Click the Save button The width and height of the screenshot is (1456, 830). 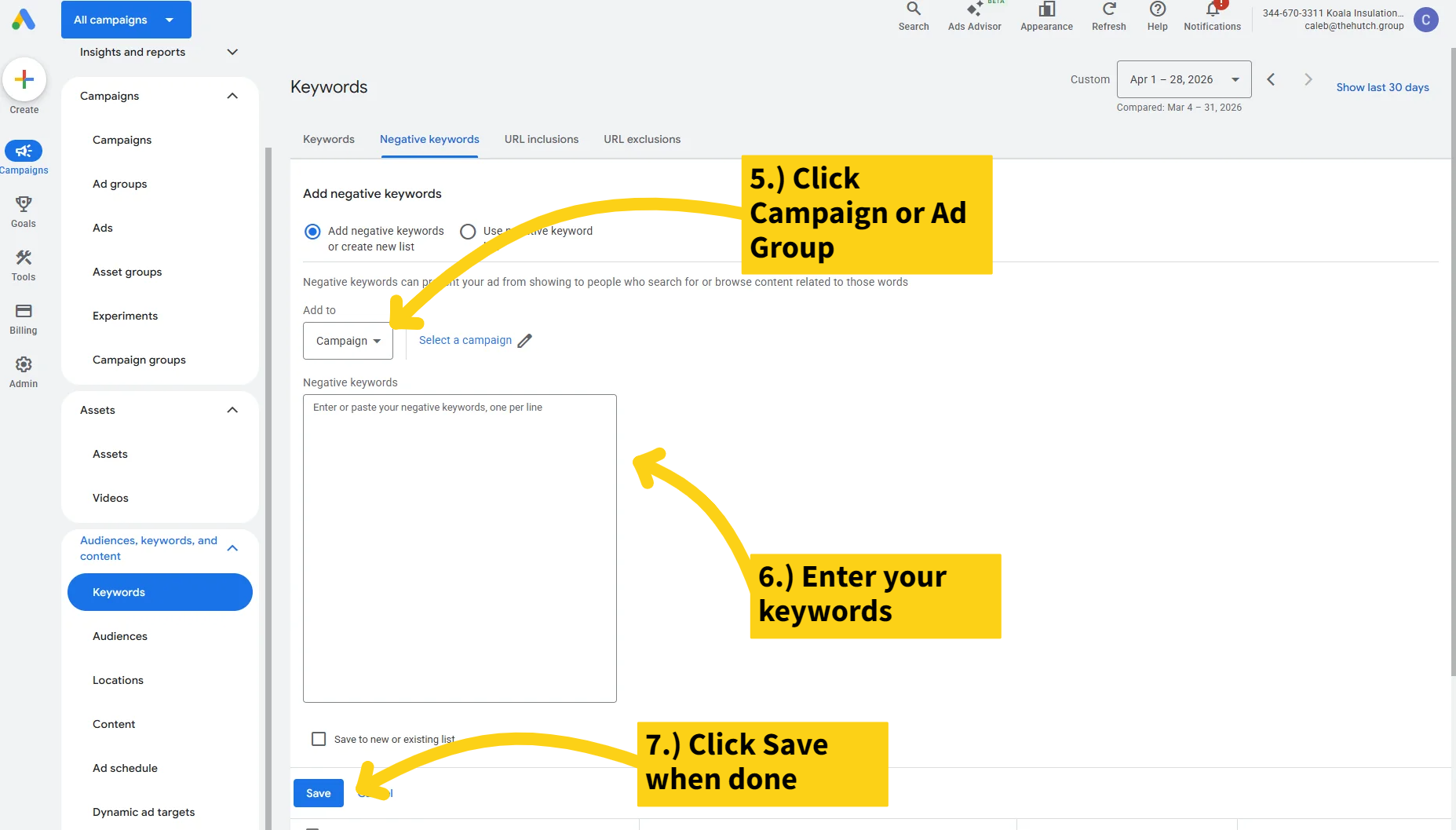click(x=319, y=793)
